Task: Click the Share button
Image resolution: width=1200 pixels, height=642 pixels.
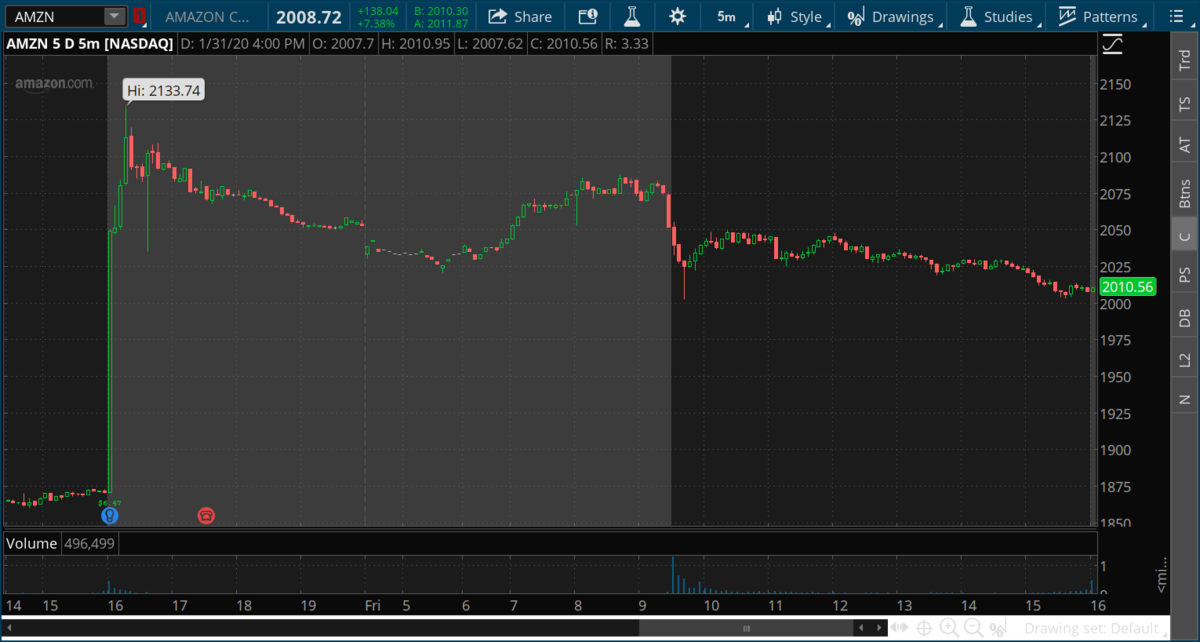Action: click(520, 16)
